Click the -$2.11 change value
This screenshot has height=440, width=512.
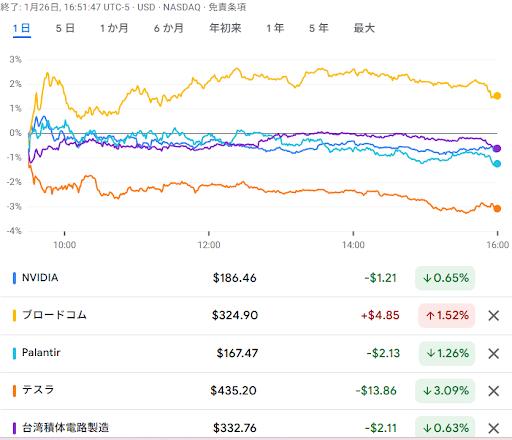[381, 428]
